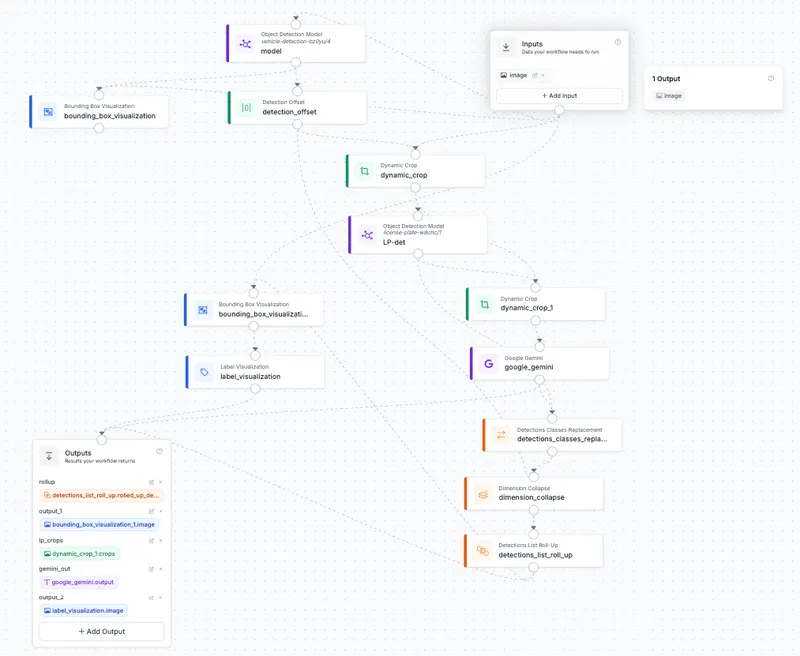
Task: Delete the lp_crops output
Action: pyautogui.click(x=161, y=541)
